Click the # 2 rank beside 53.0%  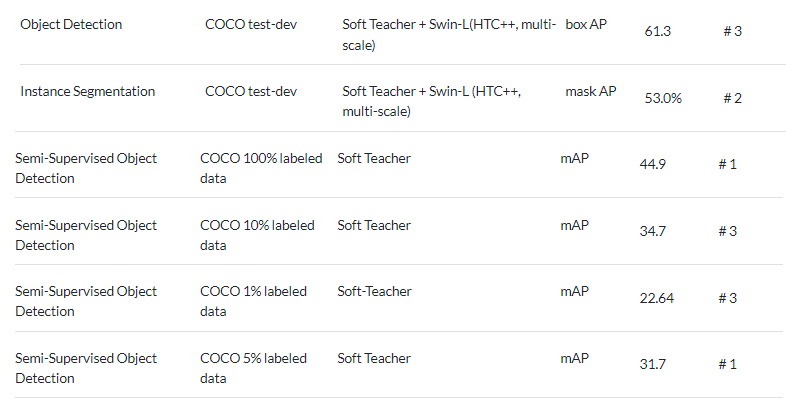[x=732, y=98]
